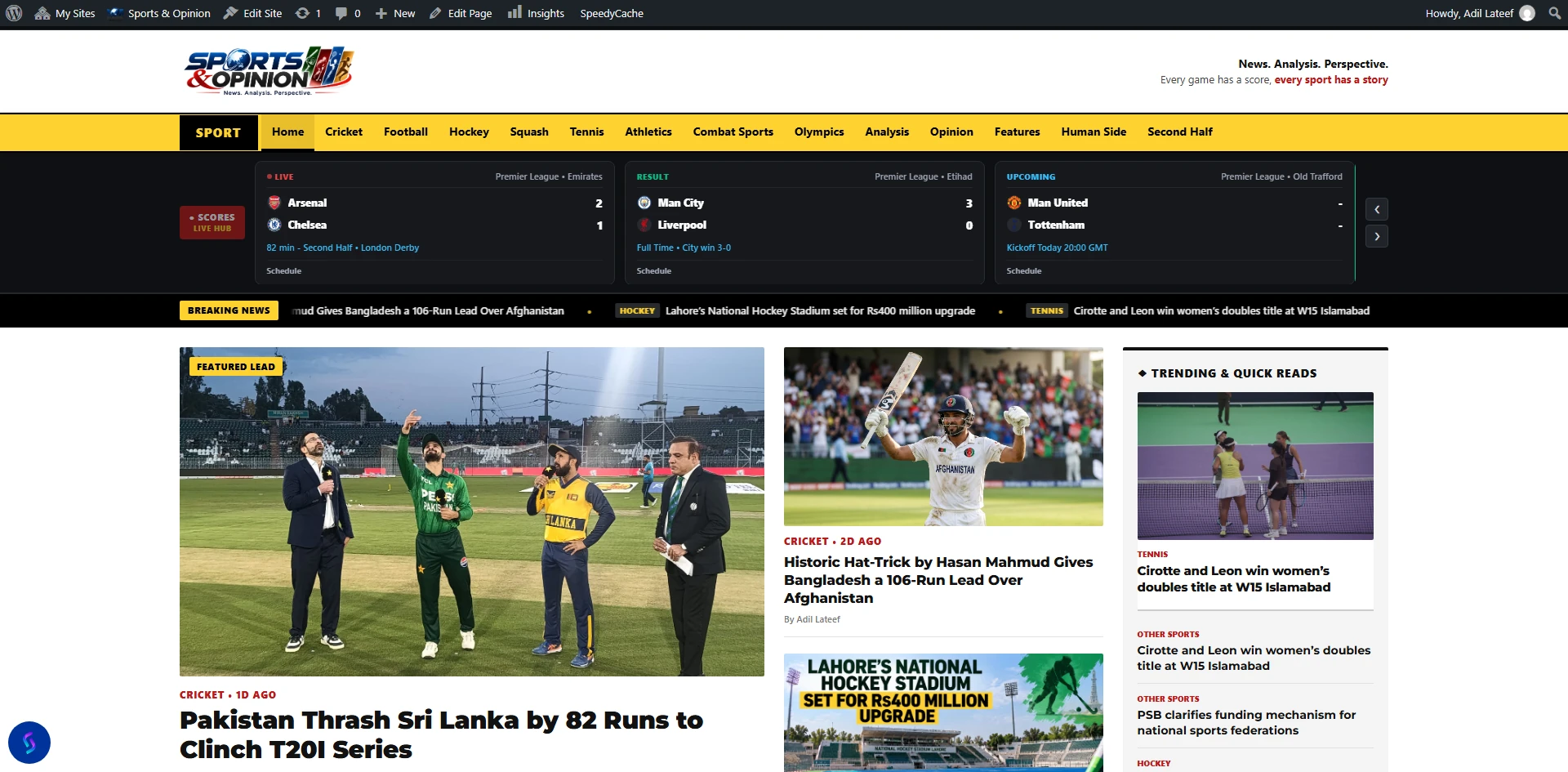Screen dimensions: 1568x772
Task: Open the Featured Lead toss photo
Action: (472, 511)
